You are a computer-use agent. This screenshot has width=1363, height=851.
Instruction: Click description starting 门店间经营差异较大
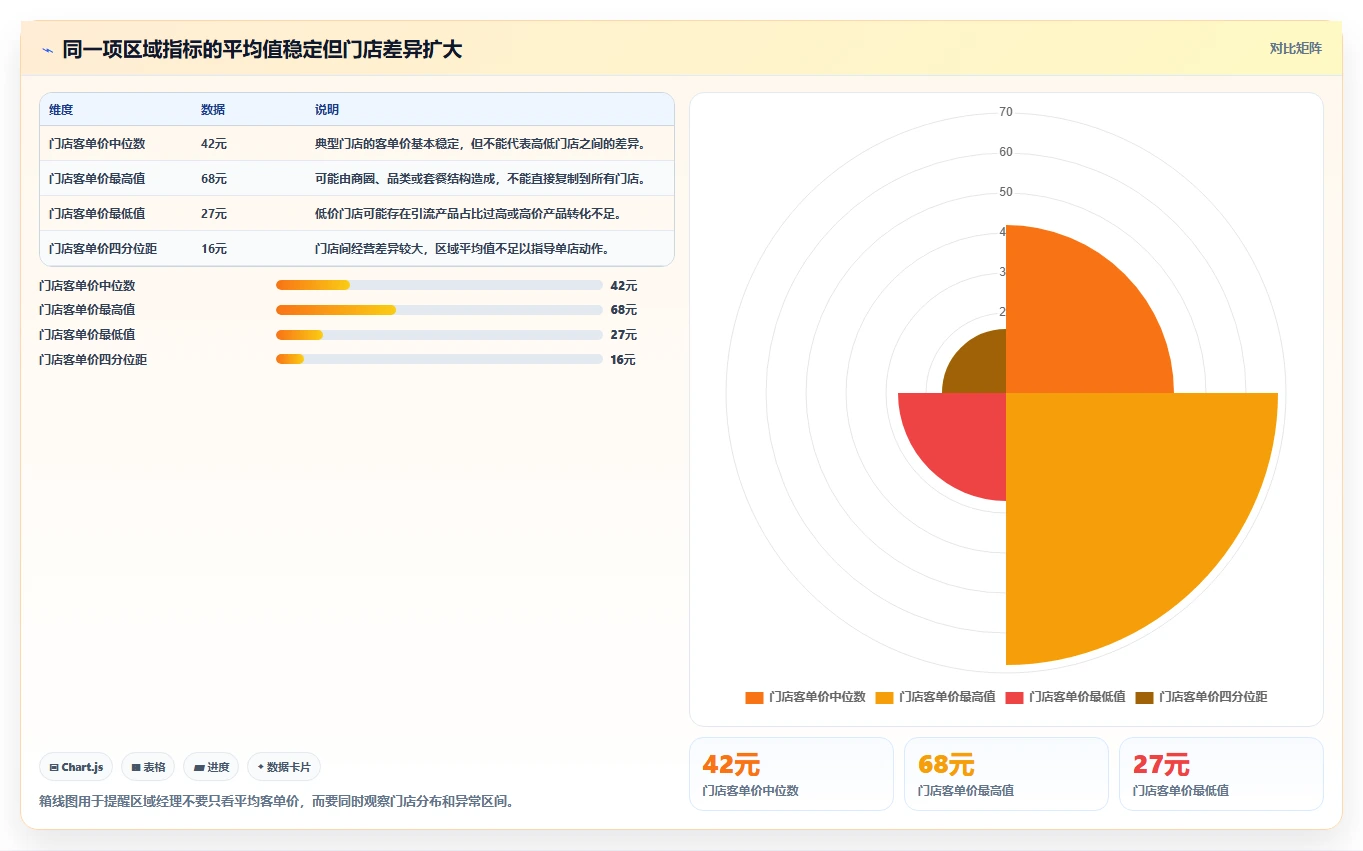[x=462, y=249]
